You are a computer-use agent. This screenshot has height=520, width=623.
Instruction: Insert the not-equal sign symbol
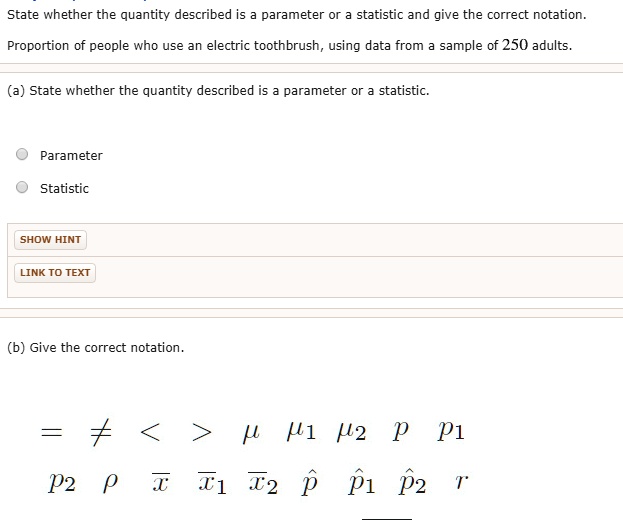point(100,433)
